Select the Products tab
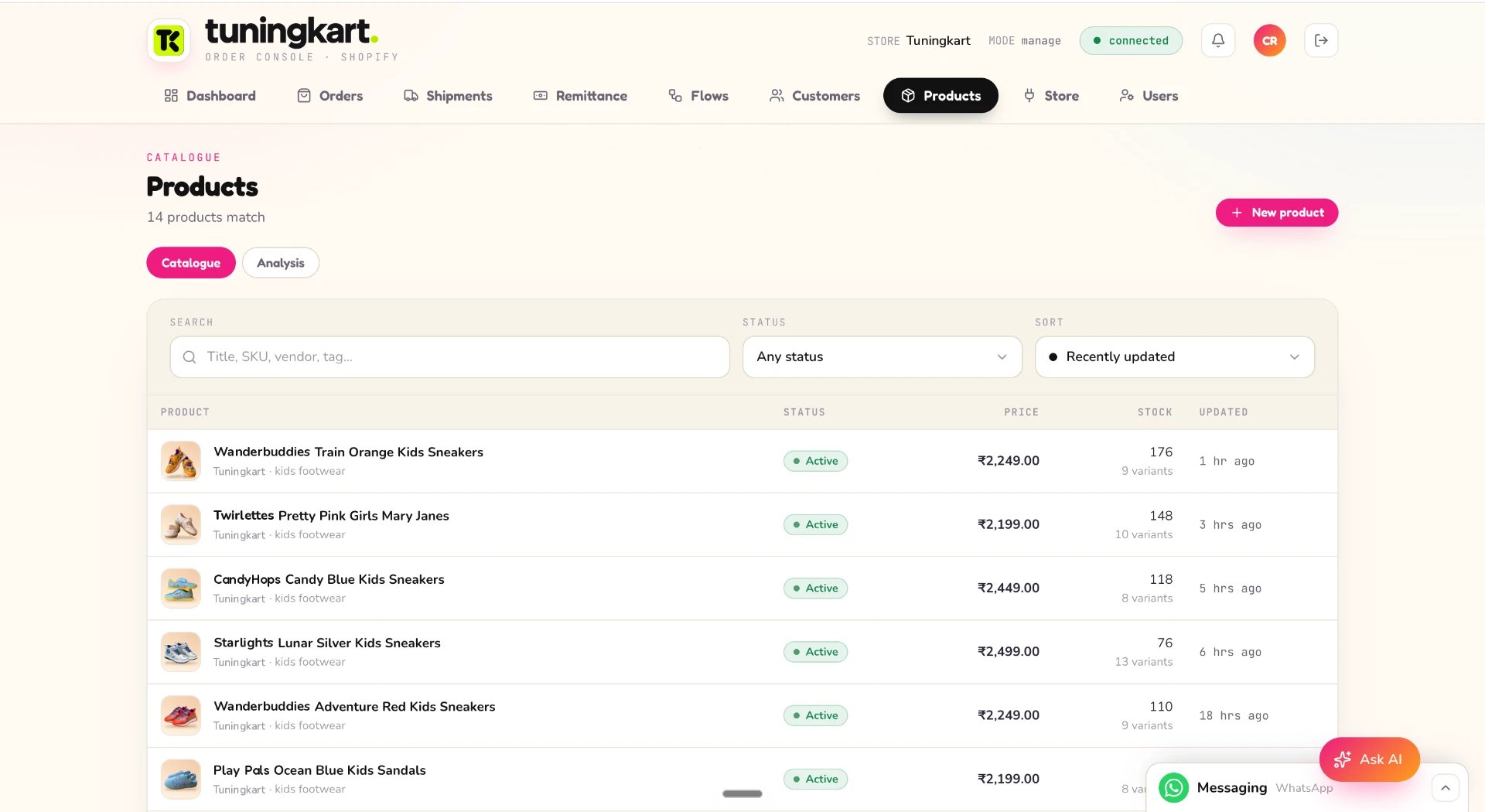1485x812 pixels. [940, 96]
